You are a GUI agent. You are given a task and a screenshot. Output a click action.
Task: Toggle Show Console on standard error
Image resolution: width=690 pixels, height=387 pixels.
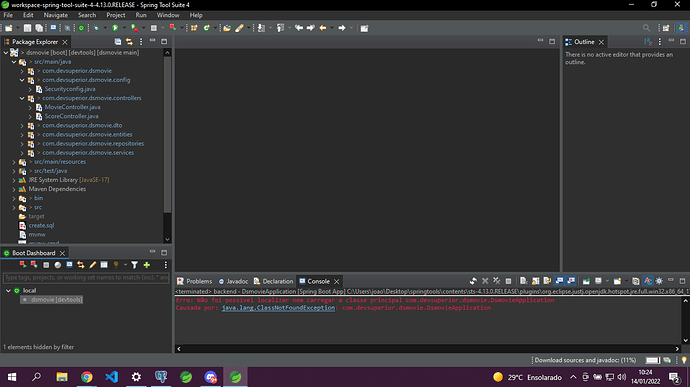tap(571, 281)
